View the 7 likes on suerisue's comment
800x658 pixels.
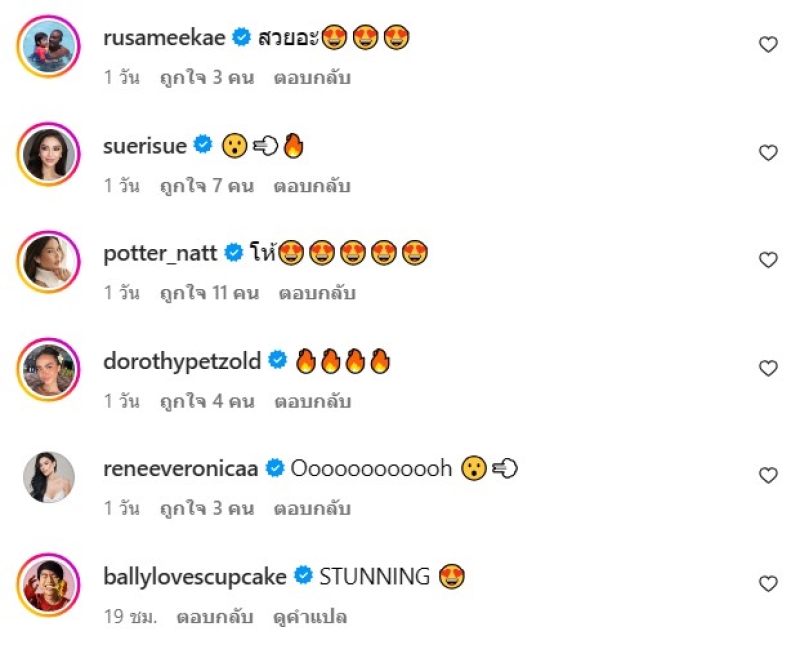pos(206,185)
